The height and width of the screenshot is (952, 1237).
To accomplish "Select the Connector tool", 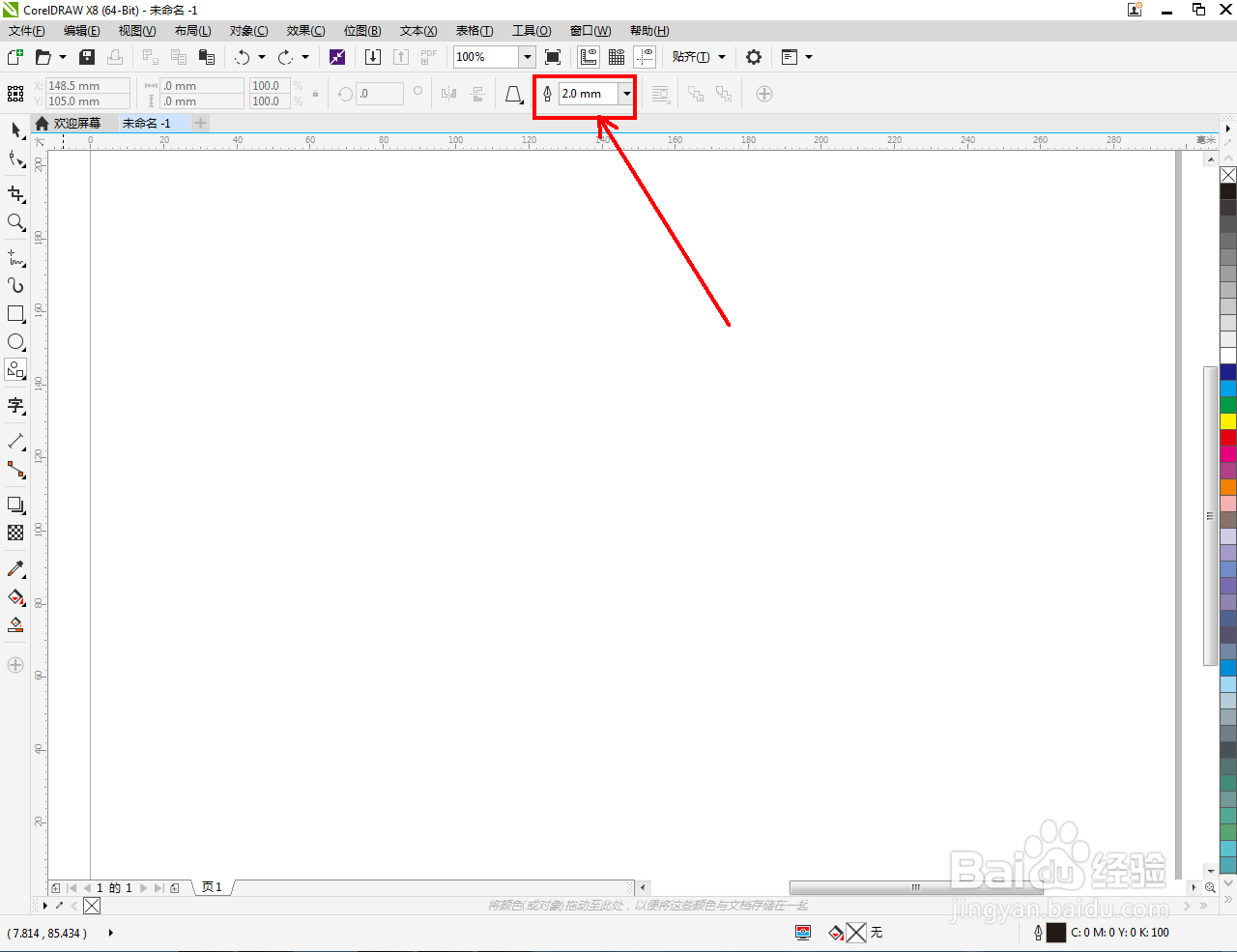I will (15, 470).
